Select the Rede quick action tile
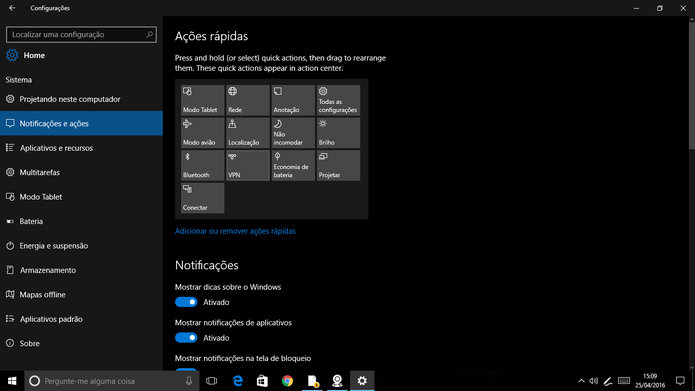Image resolution: width=695 pixels, height=391 pixels. pyautogui.click(x=248, y=100)
